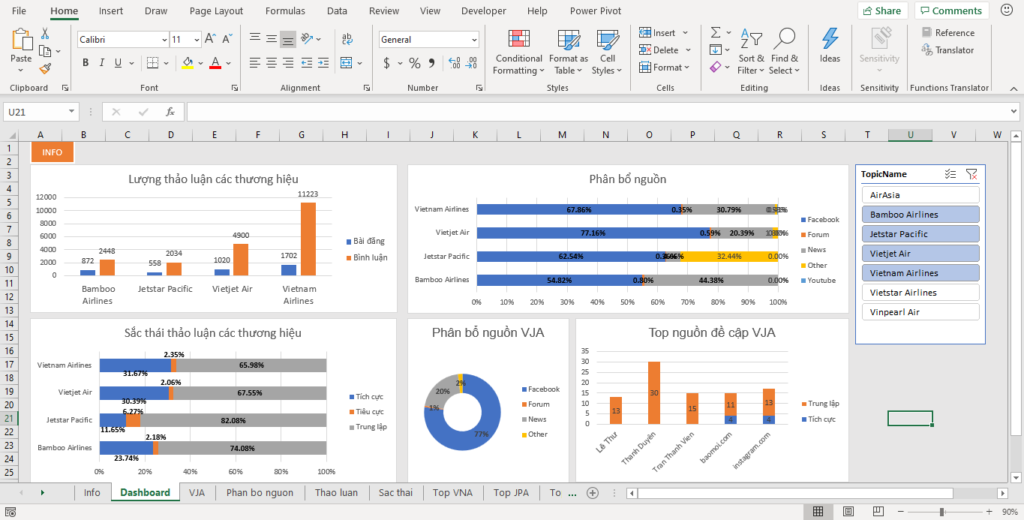This screenshot has height=520, width=1024.
Task: Expand the formula bar
Action: point(1014,112)
